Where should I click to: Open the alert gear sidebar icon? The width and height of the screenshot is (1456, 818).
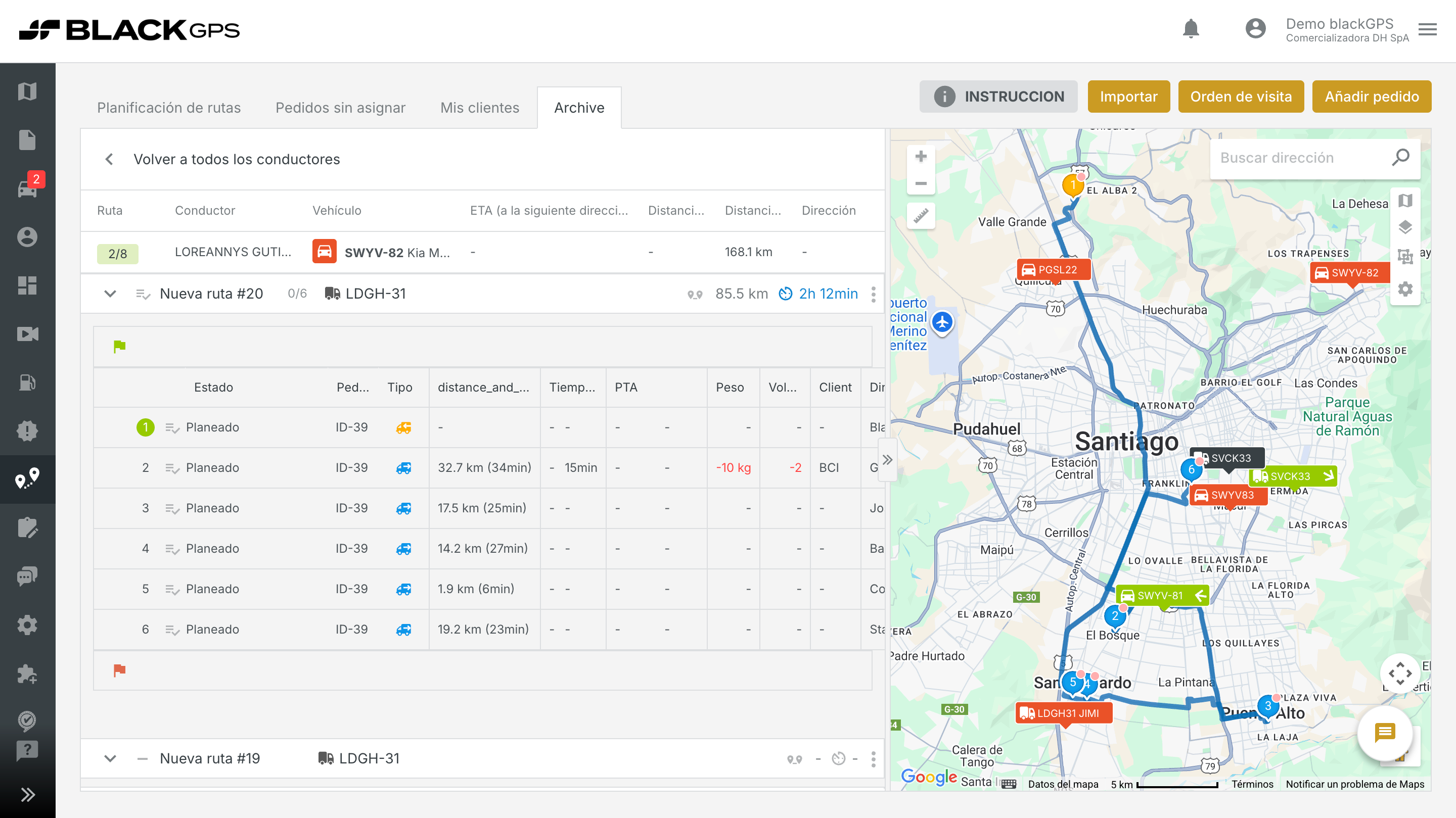pyautogui.click(x=27, y=431)
